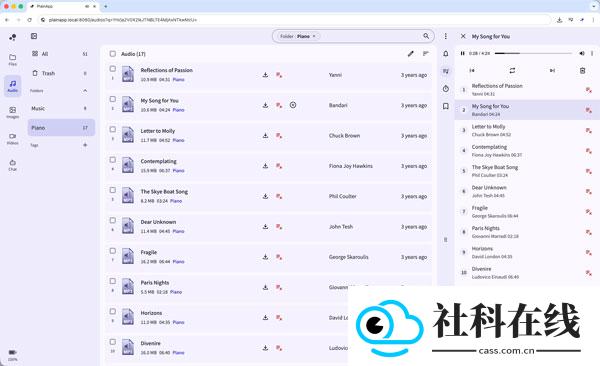Check the My Song for You checkbox
The height and width of the screenshot is (366, 600).
(x=112, y=99)
